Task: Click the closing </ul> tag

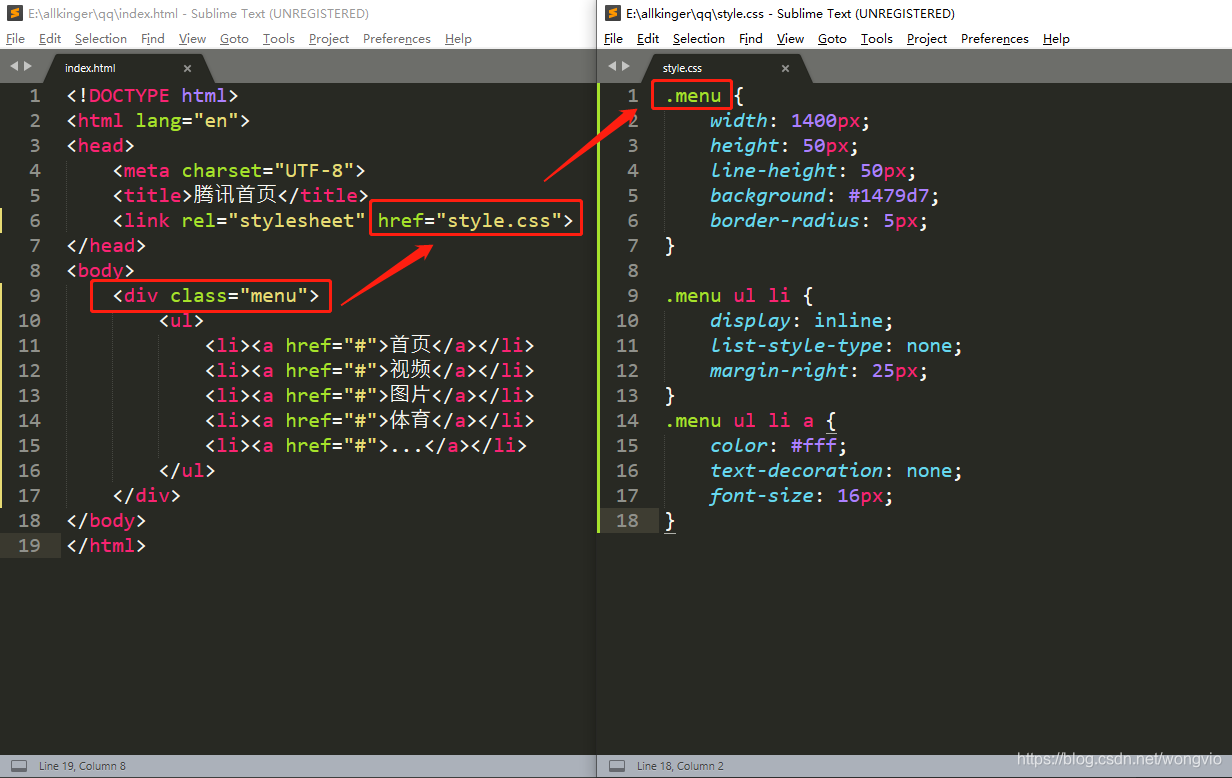Action: pyautogui.click(x=187, y=471)
